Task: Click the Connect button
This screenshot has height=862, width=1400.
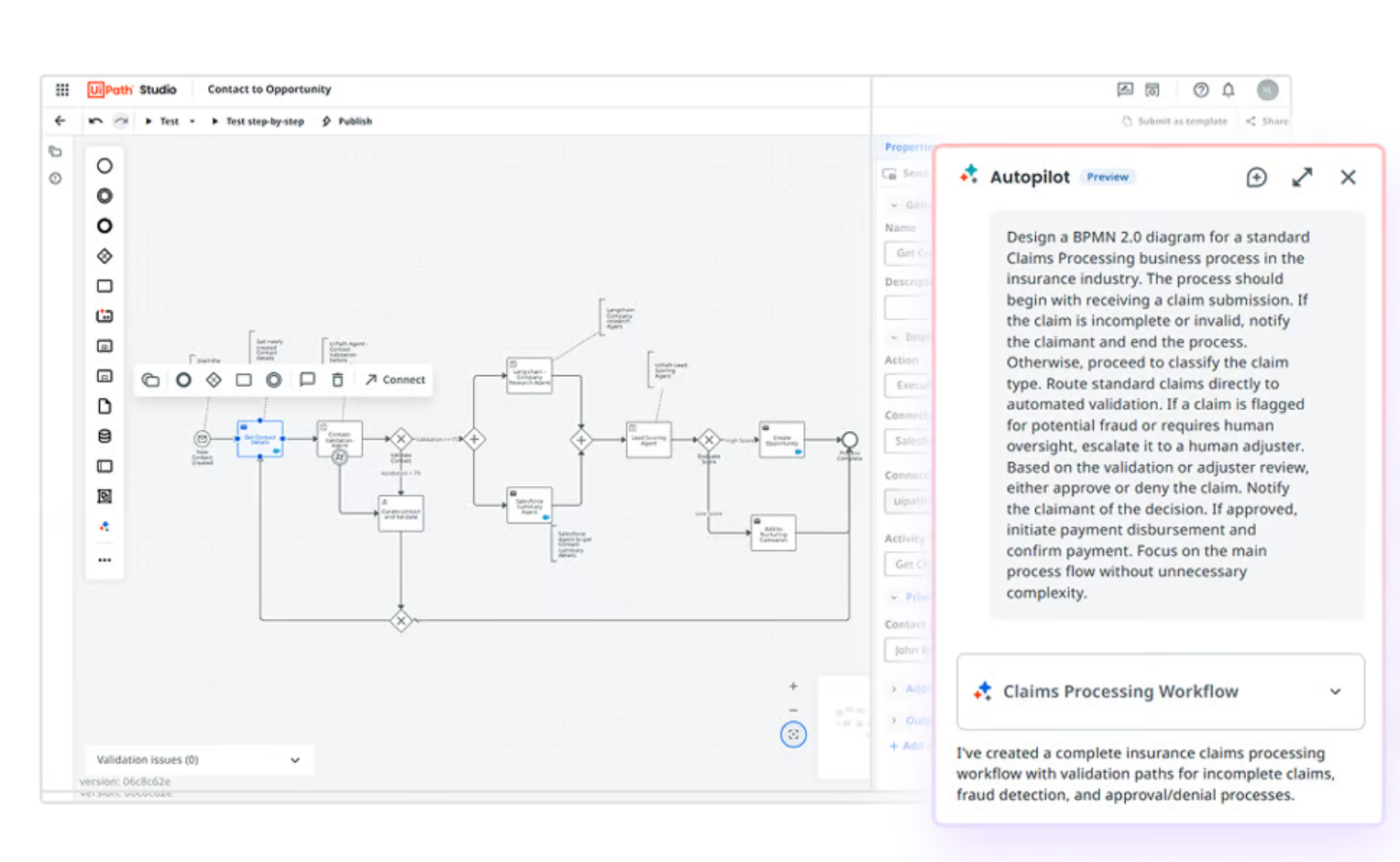Action: point(395,380)
